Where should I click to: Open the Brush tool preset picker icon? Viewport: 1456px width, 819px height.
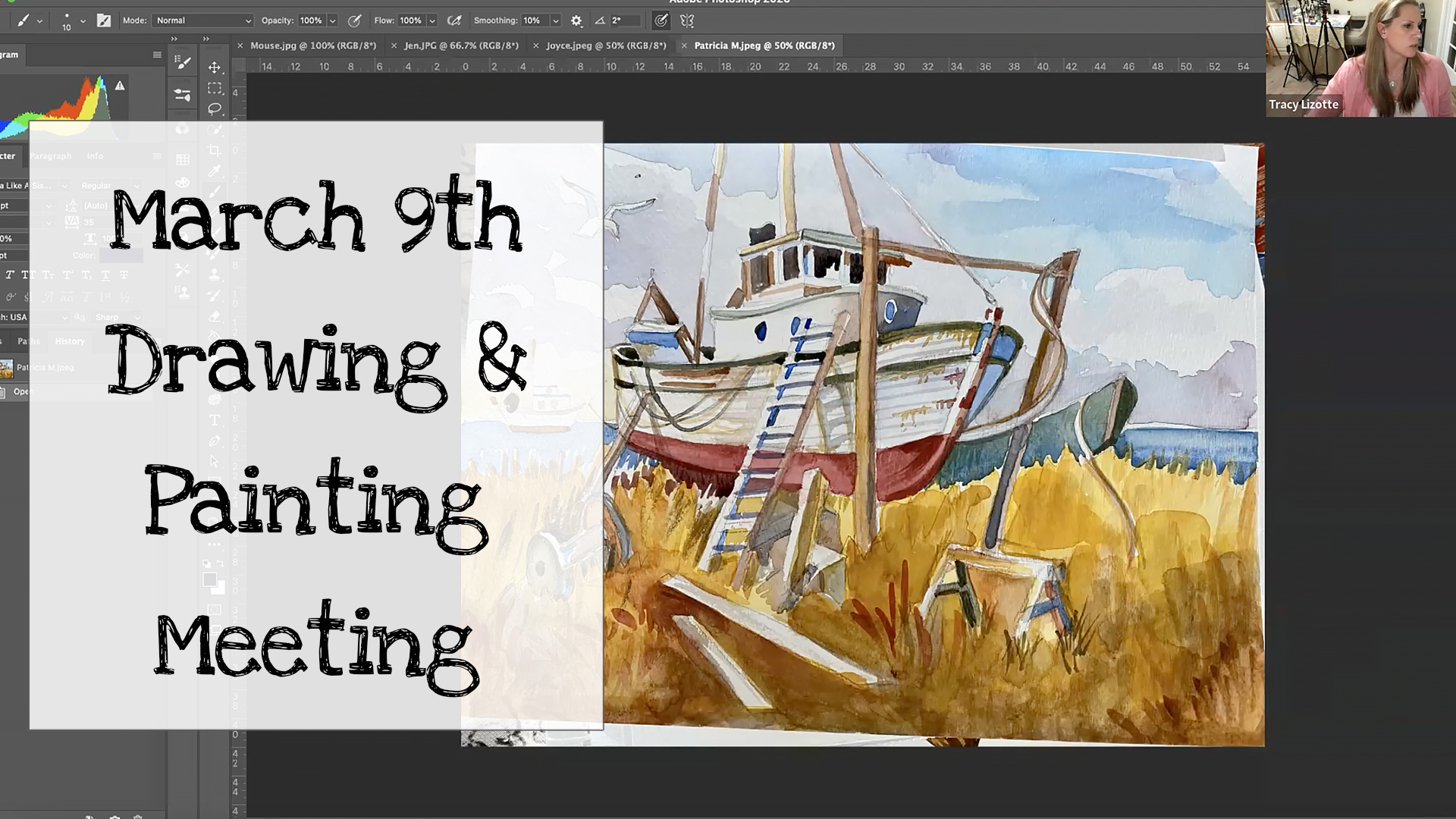[23, 20]
